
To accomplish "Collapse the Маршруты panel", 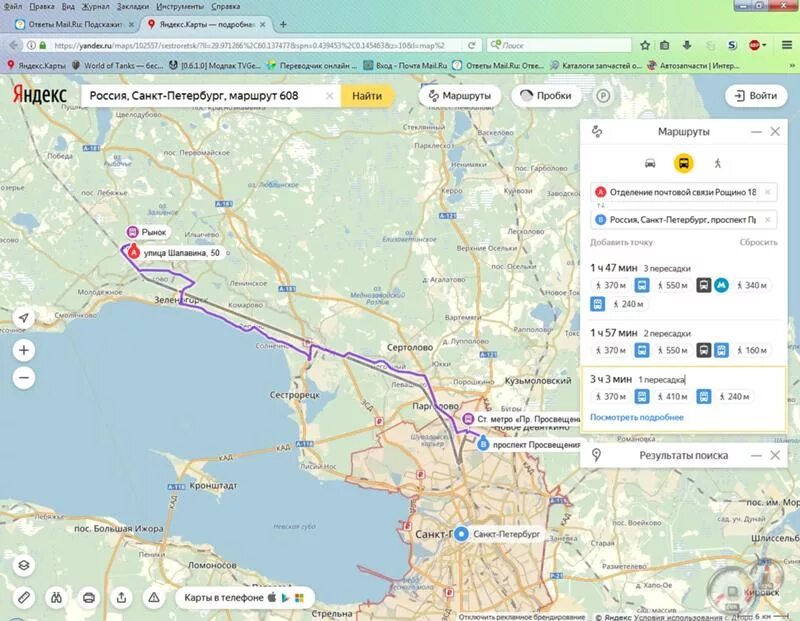I will (x=756, y=132).
